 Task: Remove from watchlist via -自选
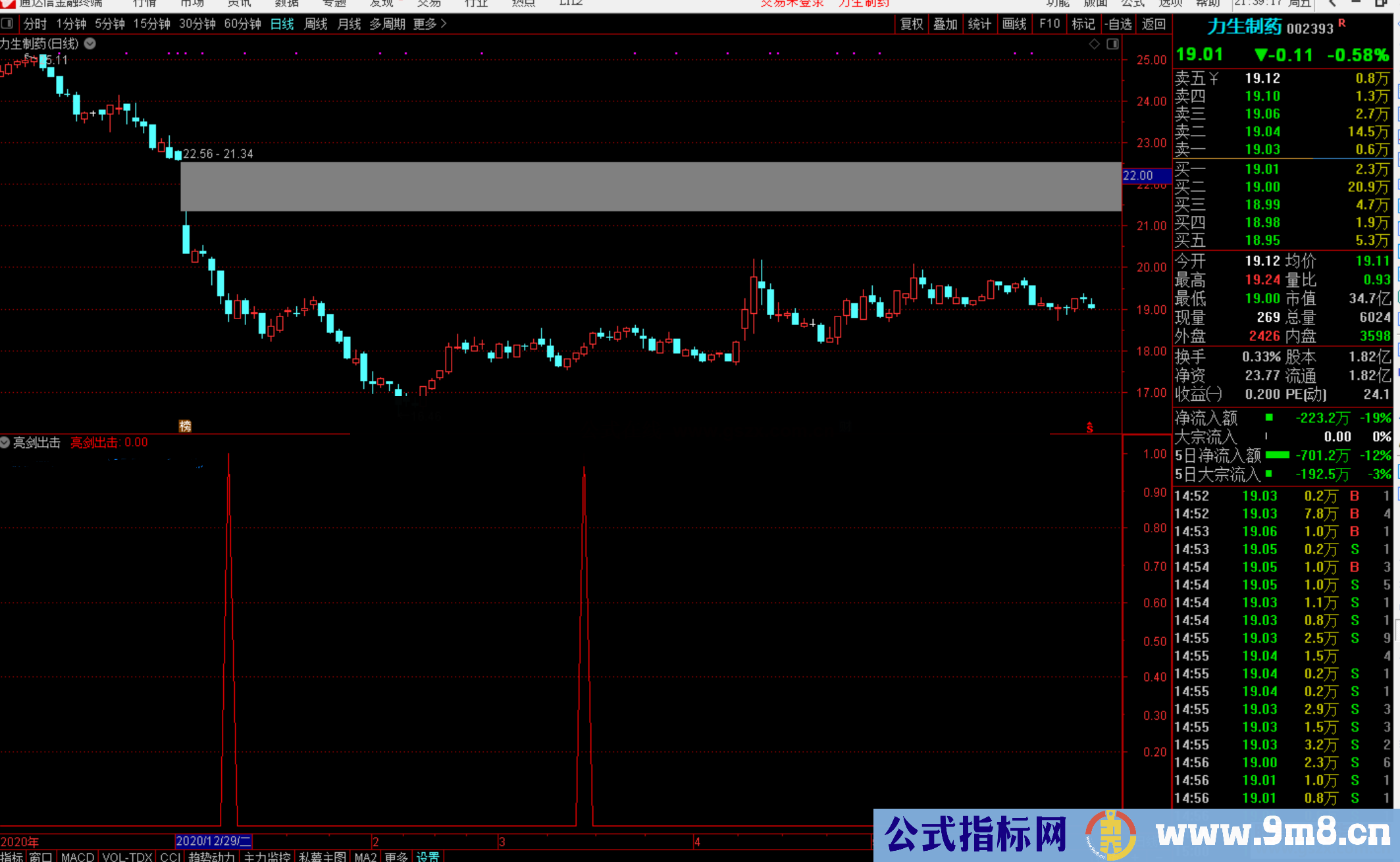click(x=1118, y=24)
